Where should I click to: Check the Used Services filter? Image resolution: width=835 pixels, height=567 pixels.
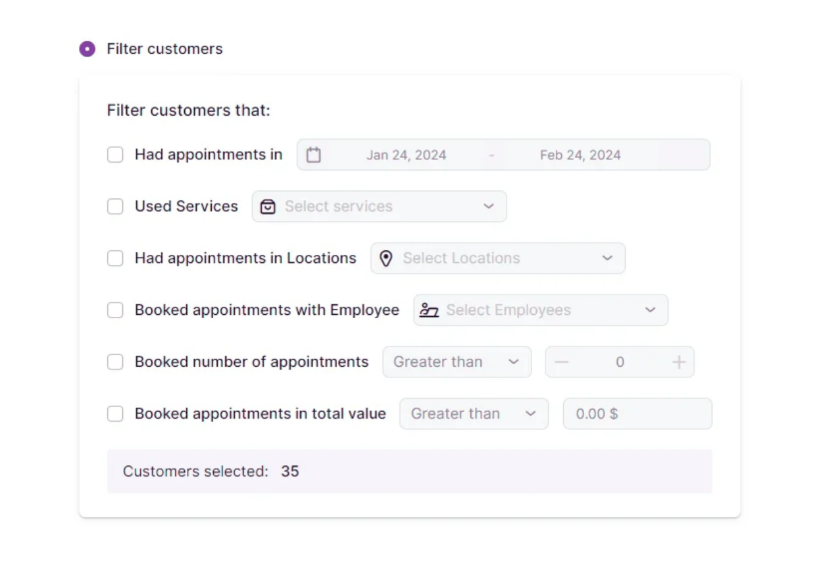115,207
